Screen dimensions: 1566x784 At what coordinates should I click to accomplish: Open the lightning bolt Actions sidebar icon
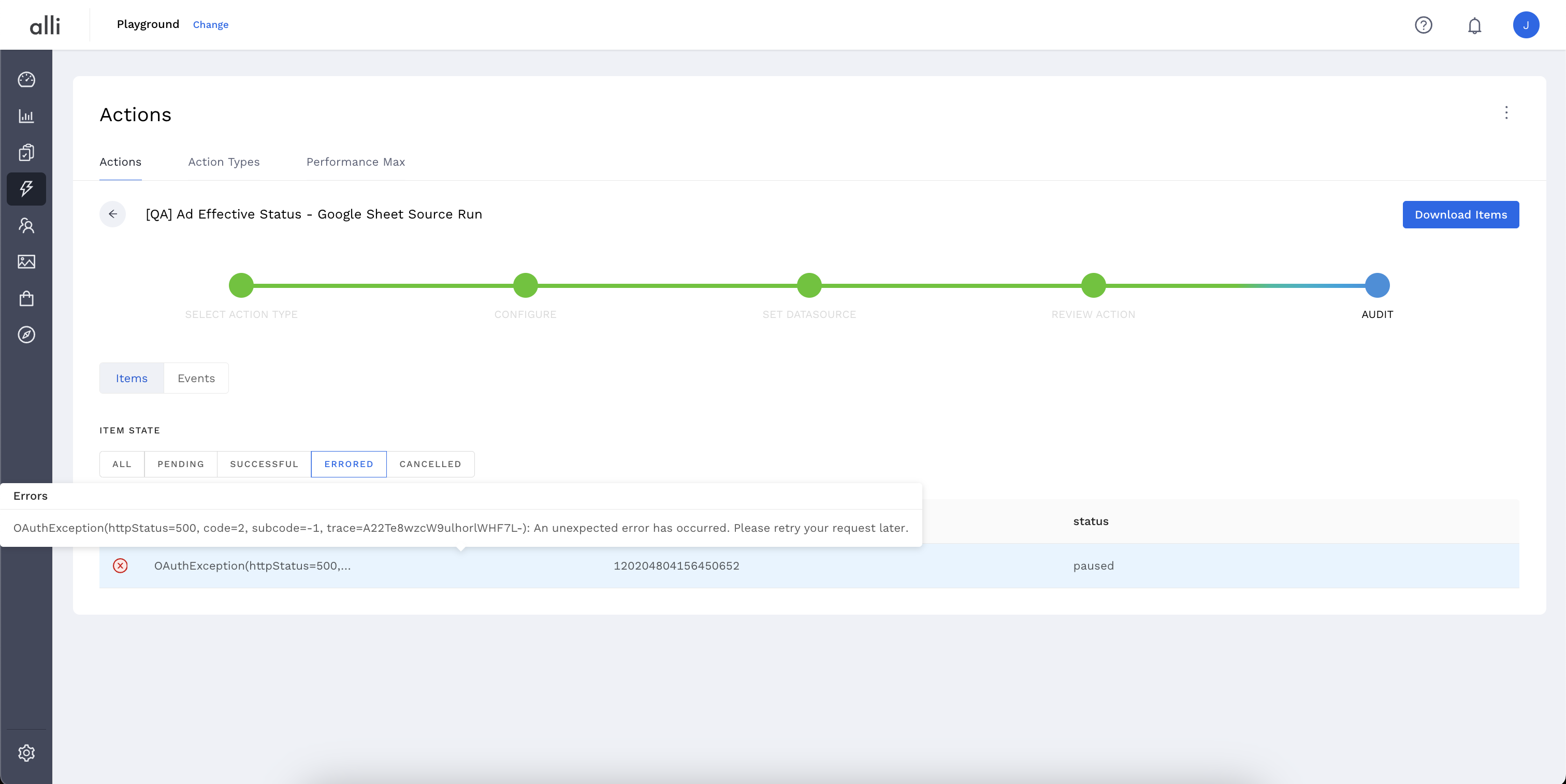(26, 188)
